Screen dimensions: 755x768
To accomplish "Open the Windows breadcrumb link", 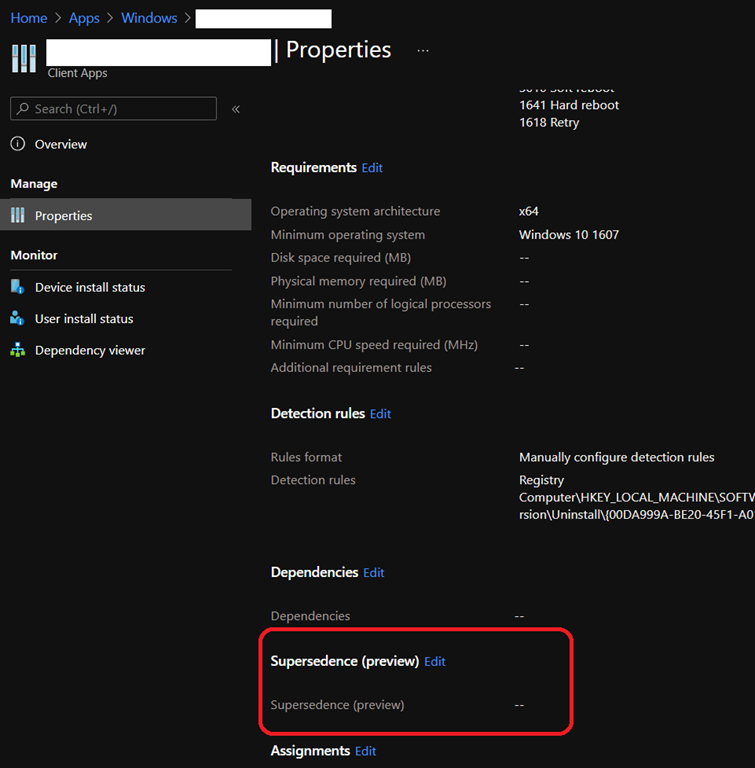I will pyautogui.click(x=149, y=18).
